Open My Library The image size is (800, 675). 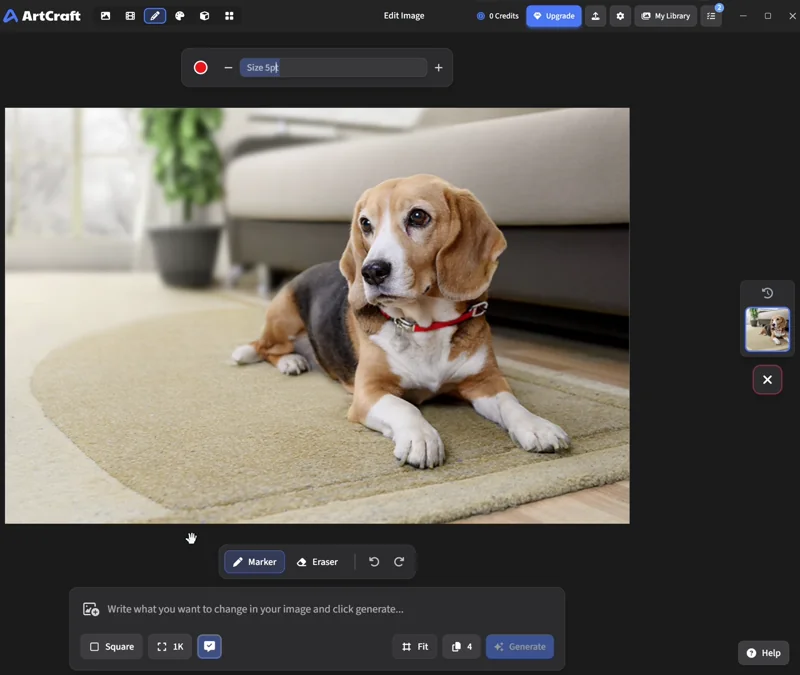665,16
